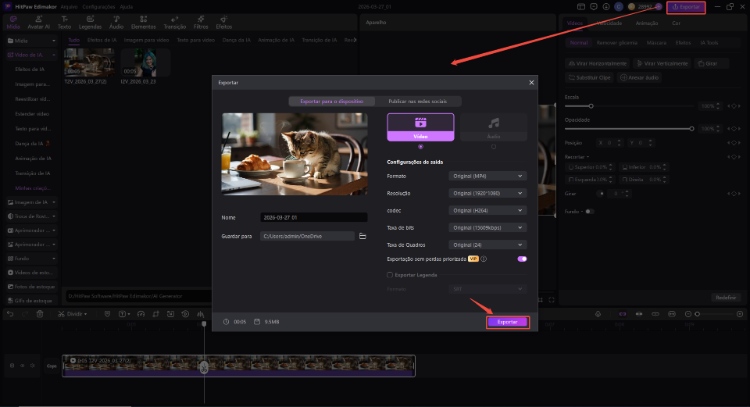
Task: Open the Taxa de Quadros dropdown
Action: click(487, 244)
